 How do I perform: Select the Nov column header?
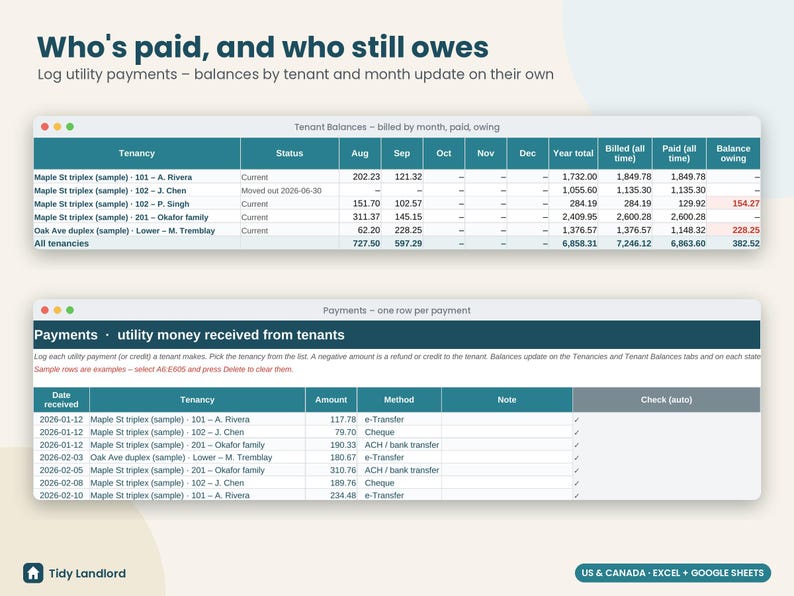486,153
